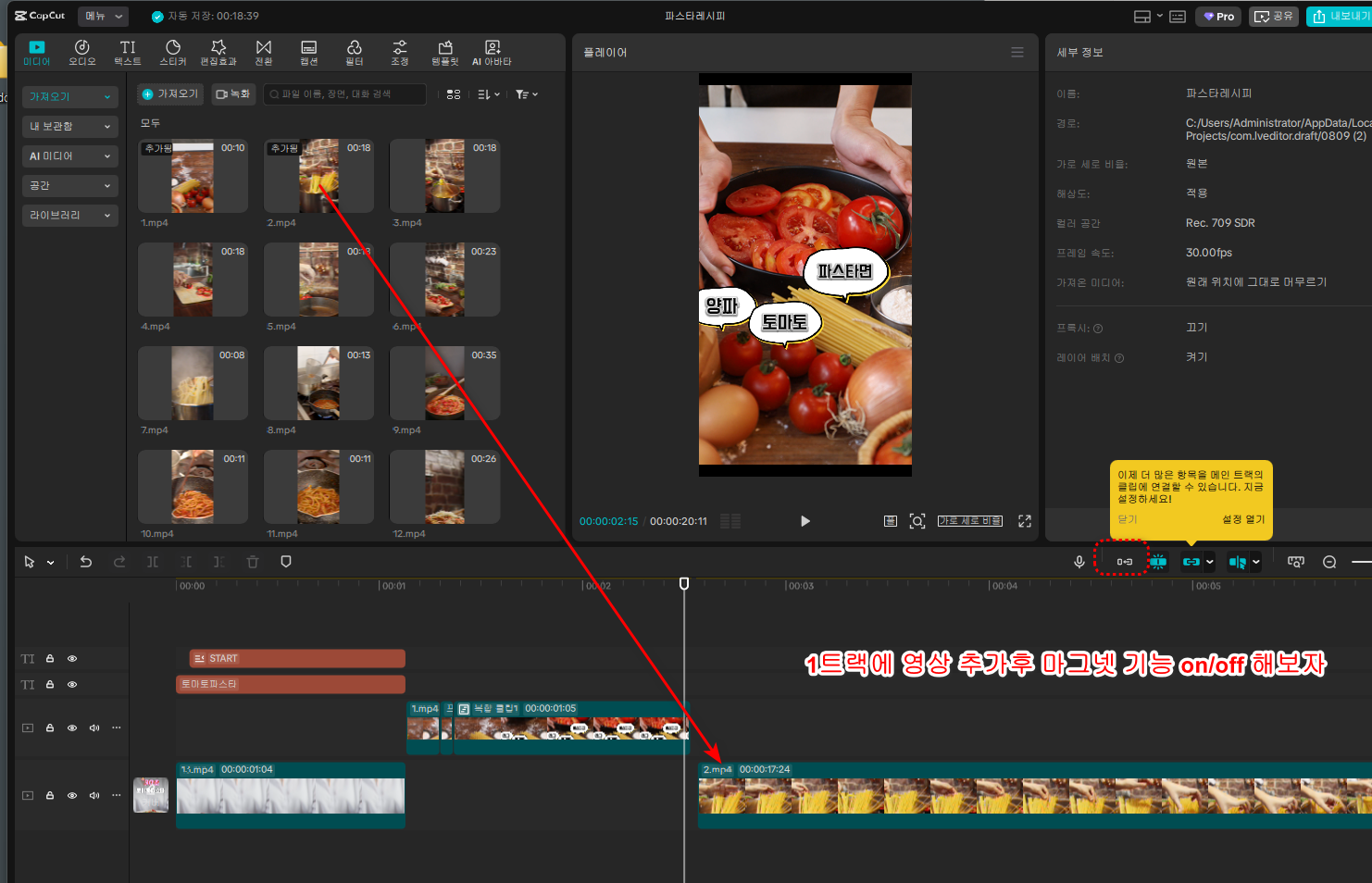Expand the 라이브러리 sidebar section
Image resolution: width=1372 pixels, height=883 pixels.
click(70, 216)
